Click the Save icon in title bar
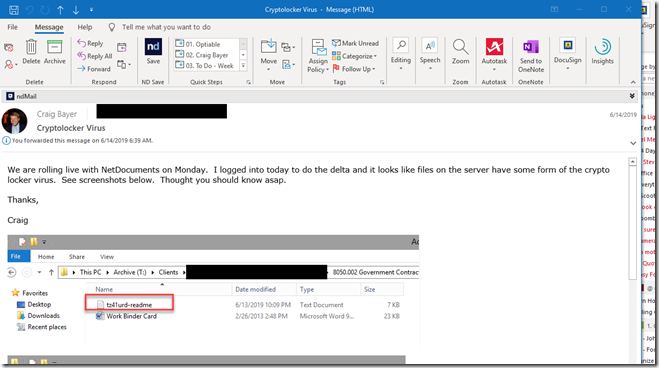This screenshot has height=368, width=659. tap(13, 10)
